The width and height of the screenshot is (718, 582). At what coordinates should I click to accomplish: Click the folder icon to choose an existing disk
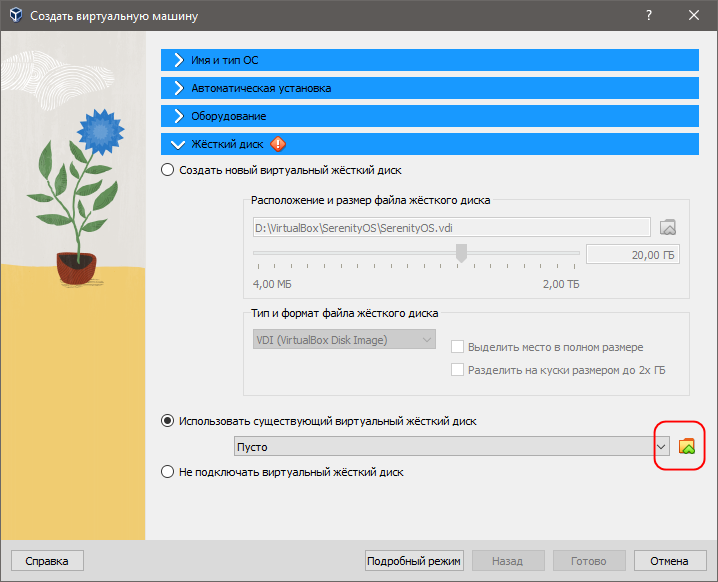coord(686,446)
